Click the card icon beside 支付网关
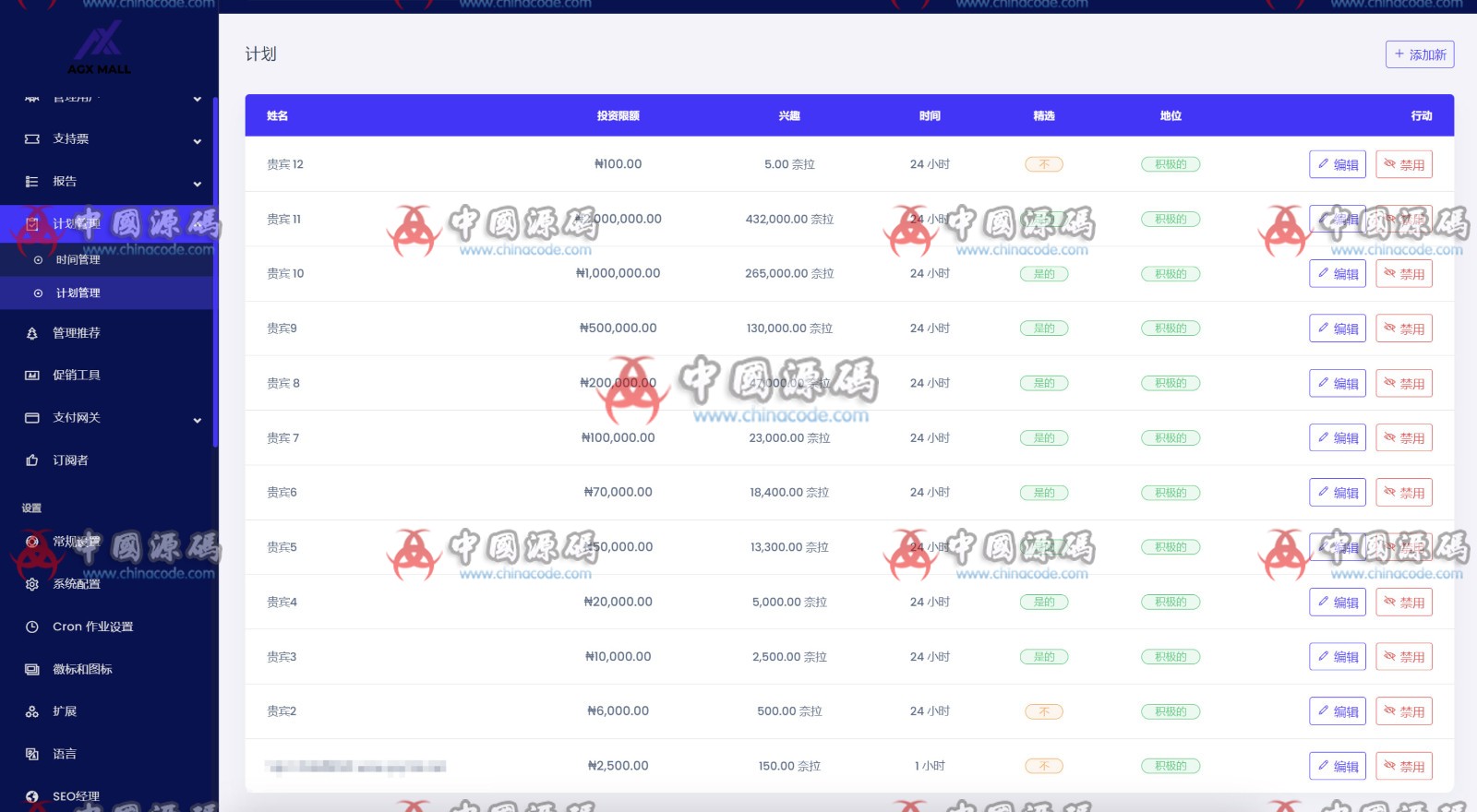The width and height of the screenshot is (1477, 812). 32,418
